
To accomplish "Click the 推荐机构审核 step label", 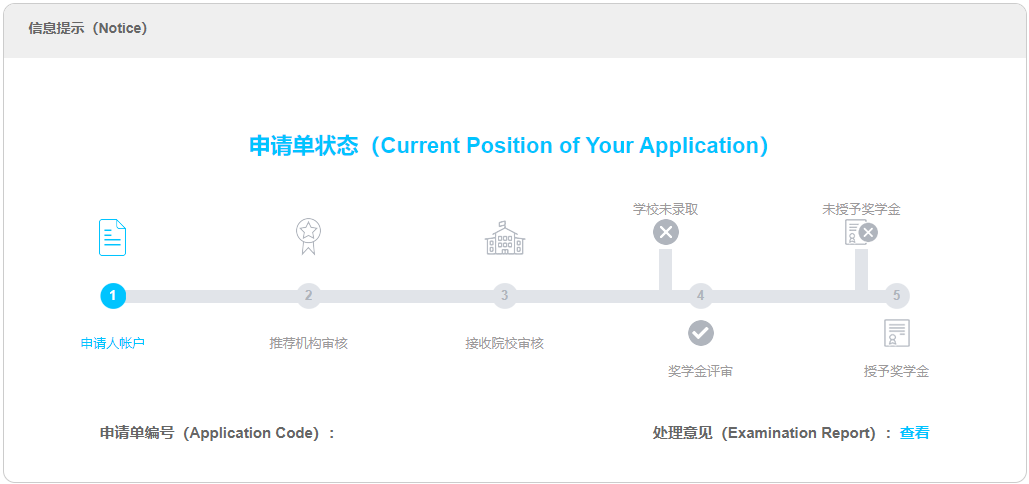I will (308, 343).
